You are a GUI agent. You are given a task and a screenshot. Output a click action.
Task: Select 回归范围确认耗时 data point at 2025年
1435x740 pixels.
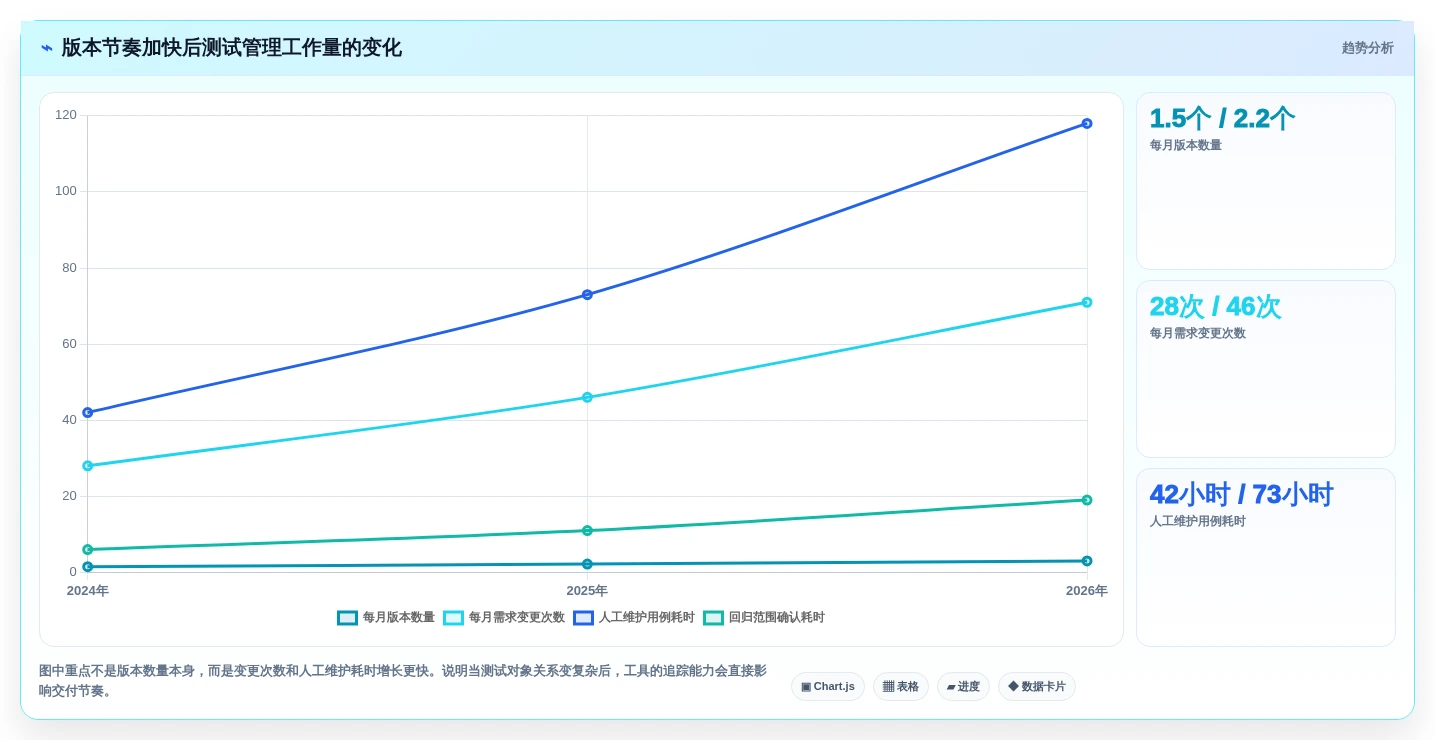pos(587,531)
